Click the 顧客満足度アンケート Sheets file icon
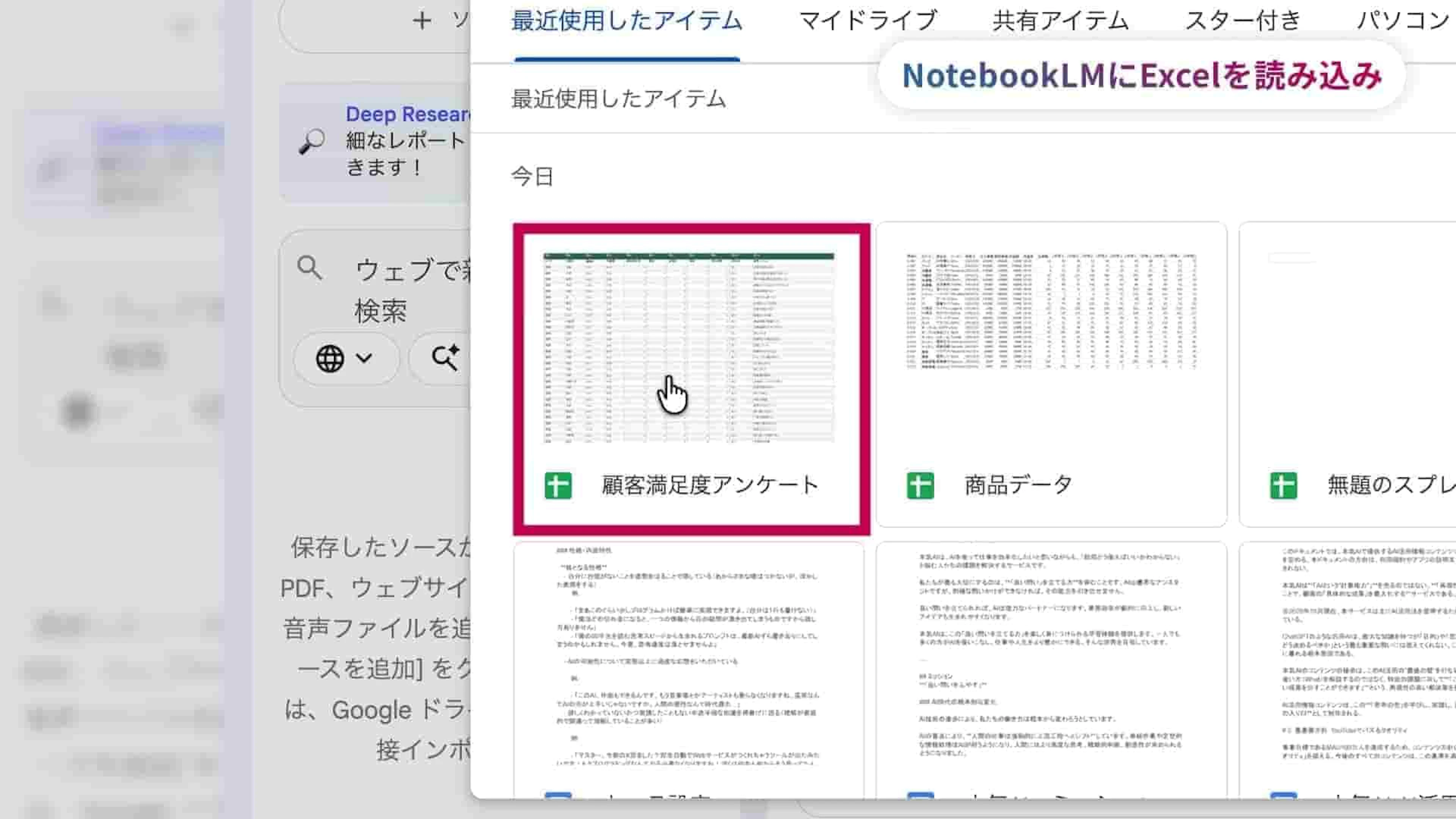The width and height of the screenshot is (1456, 819). (558, 485)
